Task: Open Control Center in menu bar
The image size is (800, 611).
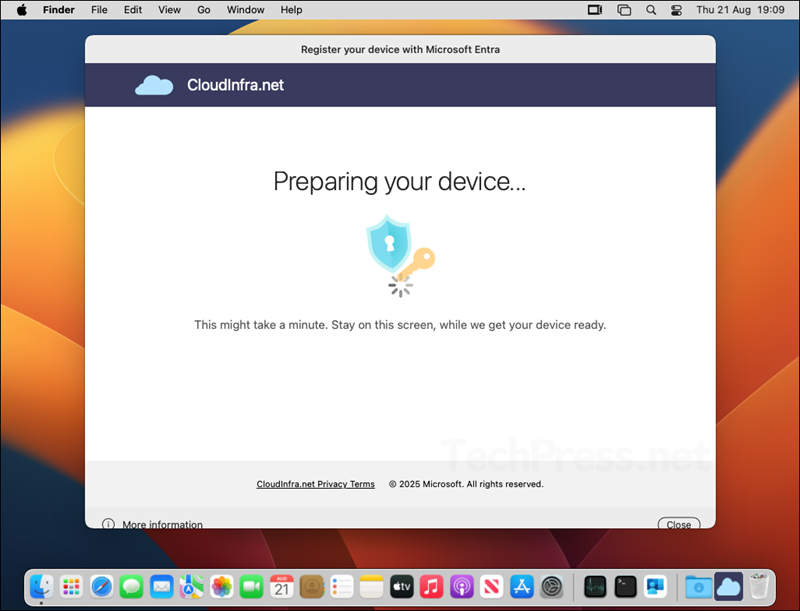Action: pyautogui.click(x=677, y=10)
